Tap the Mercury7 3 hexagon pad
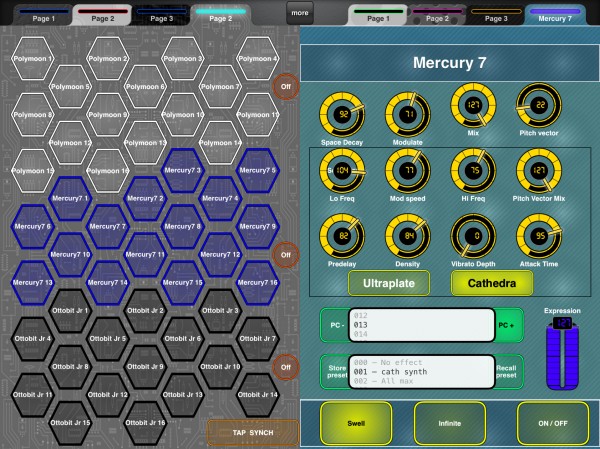This screenshot has width=600, height=449. 183,170
